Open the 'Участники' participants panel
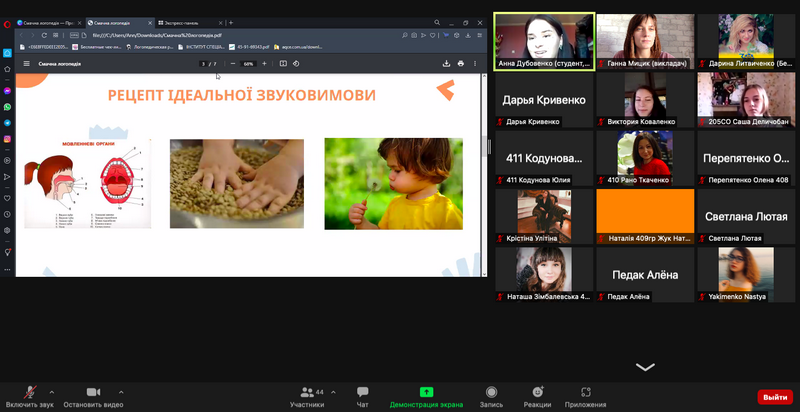 pos(307,397)
